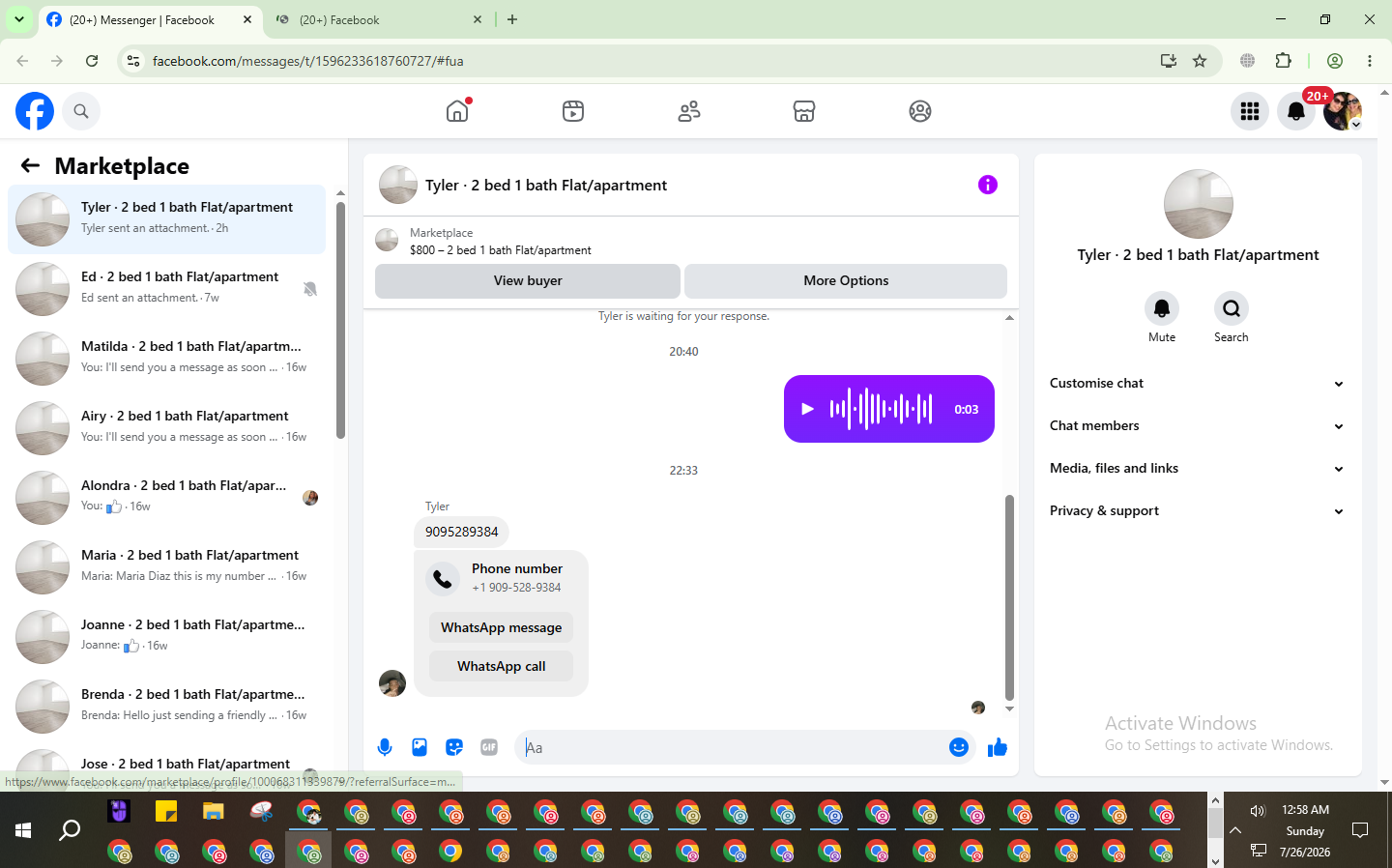Open File Explorer from the taskbar
Image resolution: width=1392 pixels, height=868 pixels.
pyautogui.click(x=214, y=810)
